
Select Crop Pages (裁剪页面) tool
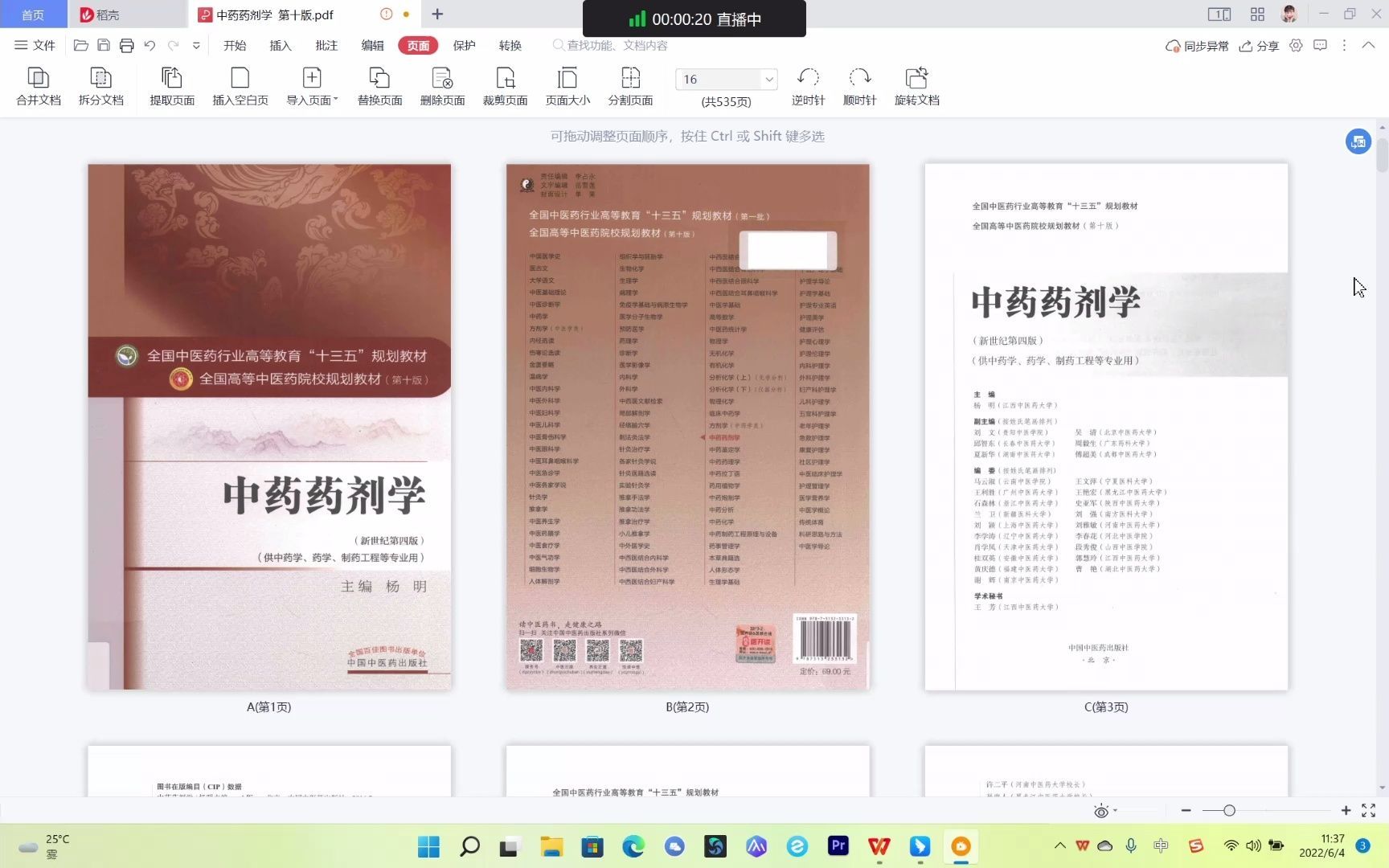[505, 86]
